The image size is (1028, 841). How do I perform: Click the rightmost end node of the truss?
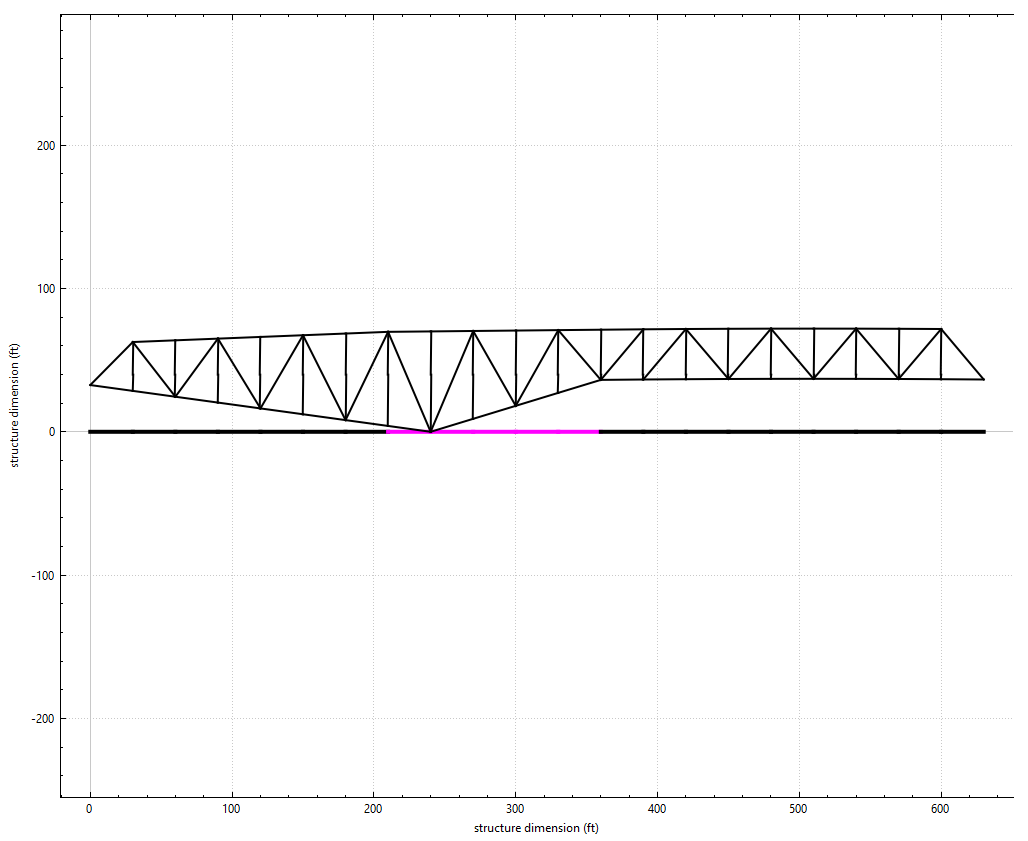pyautogui.click(x=984, y=379)
